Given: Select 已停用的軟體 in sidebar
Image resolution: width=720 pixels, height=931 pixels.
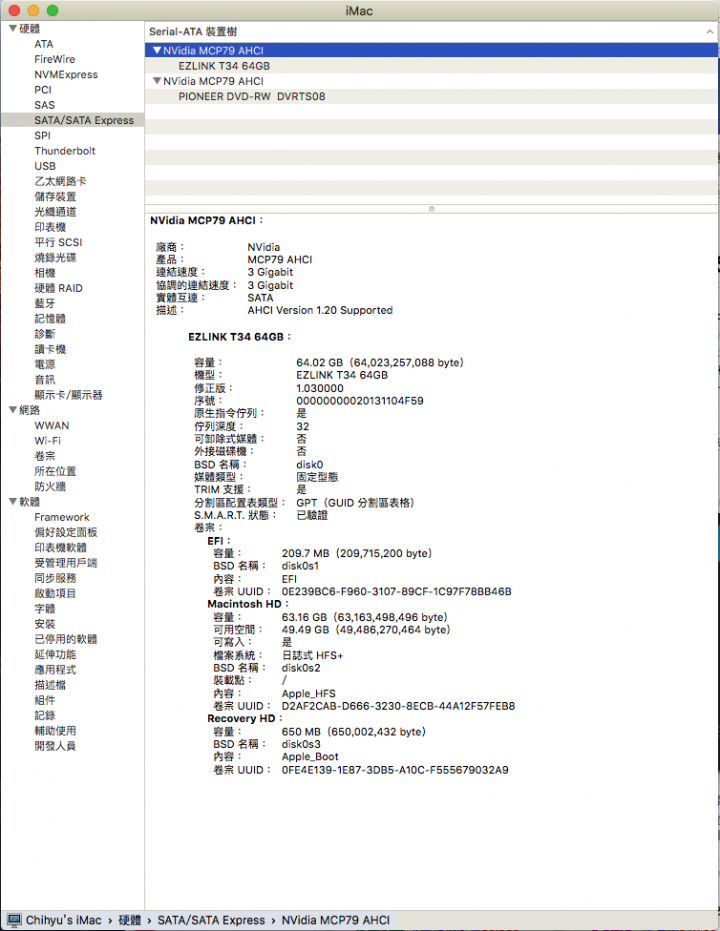Looking at the screenshot, I should click(x=66, y=639).
